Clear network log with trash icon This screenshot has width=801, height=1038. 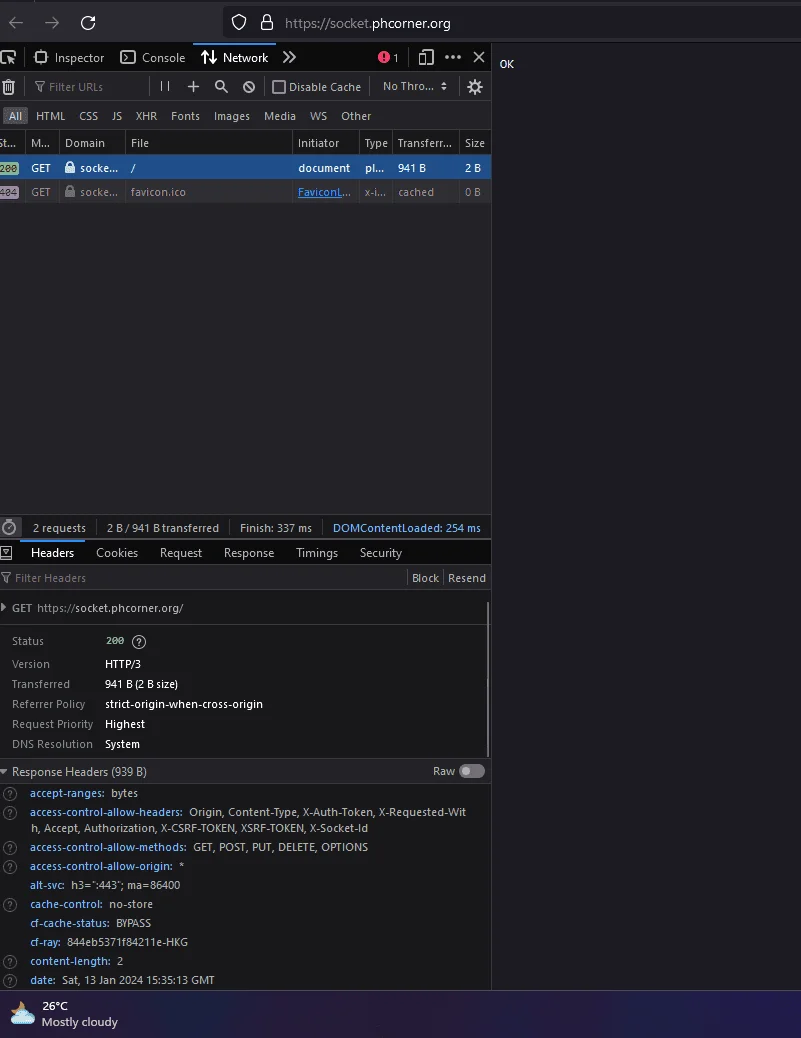coord(8,87)
